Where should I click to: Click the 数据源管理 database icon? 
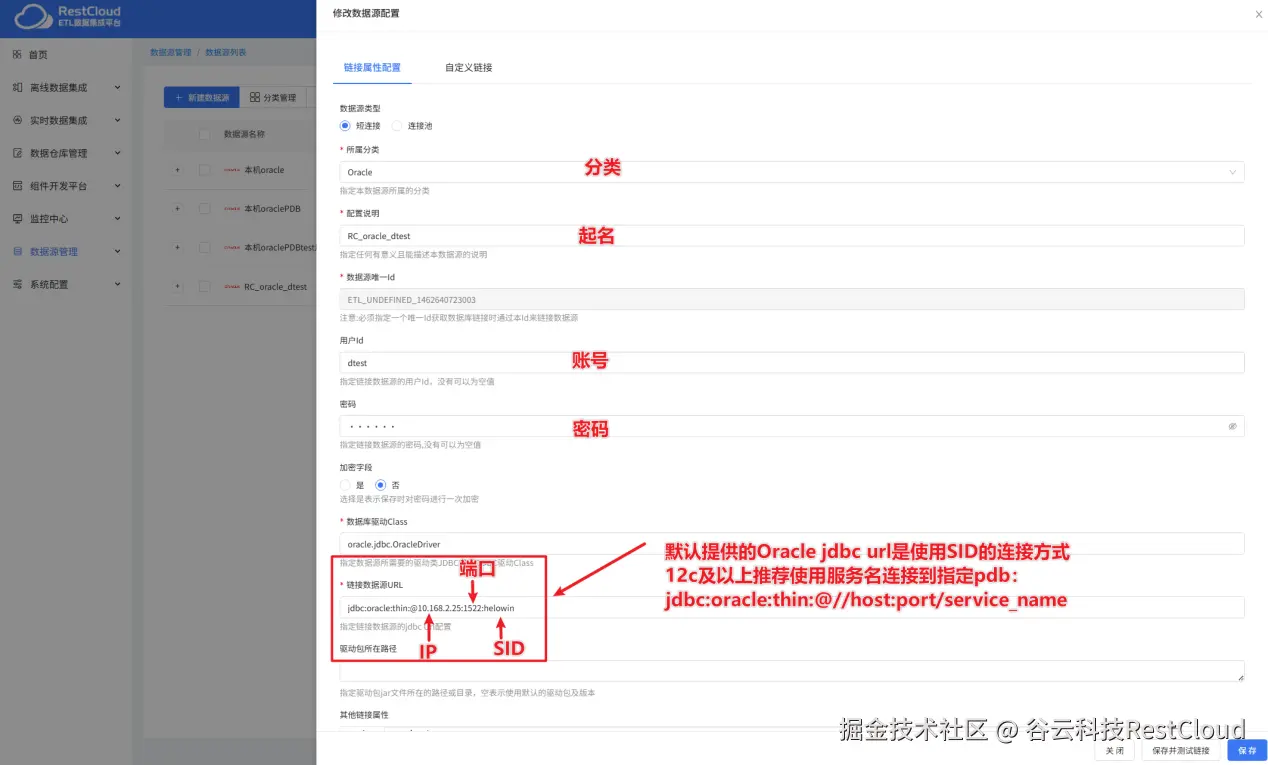tap(18, 251)
